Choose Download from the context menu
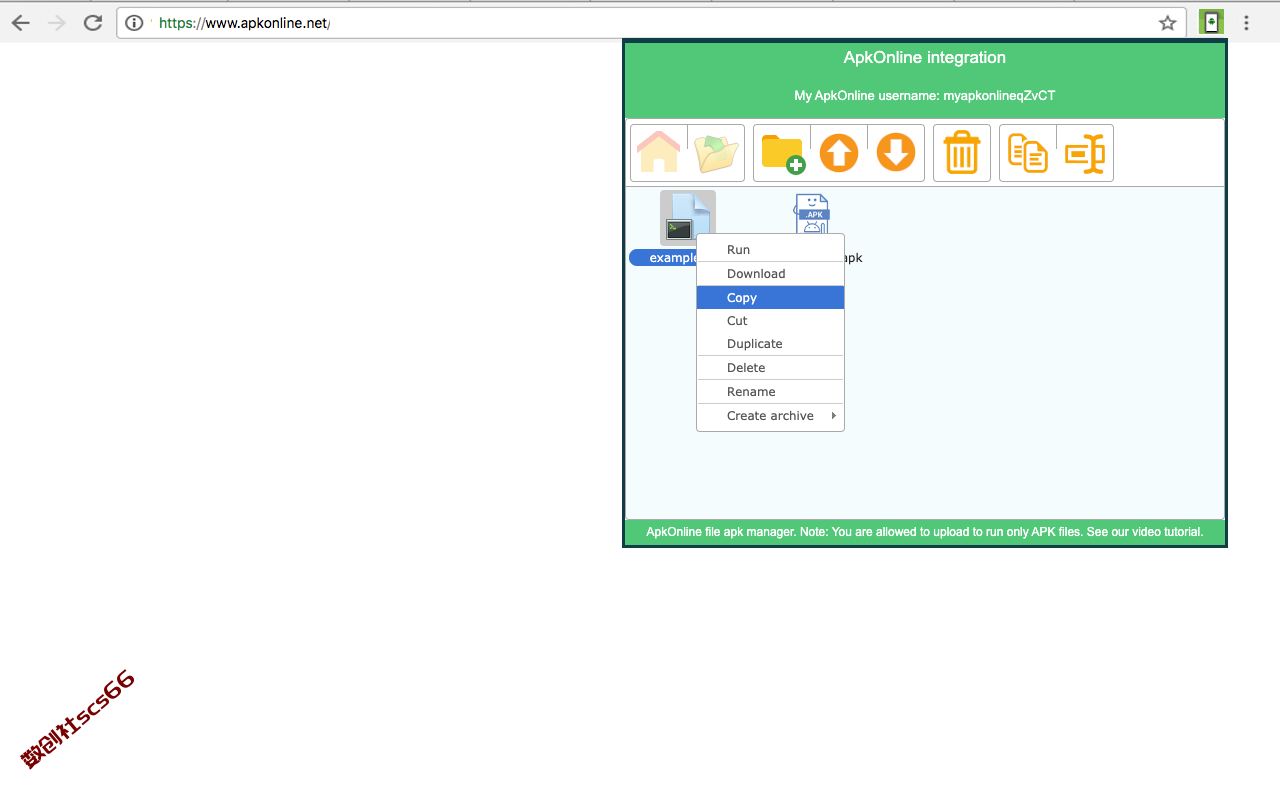1280x800 pixels. [x=770, y=274]
